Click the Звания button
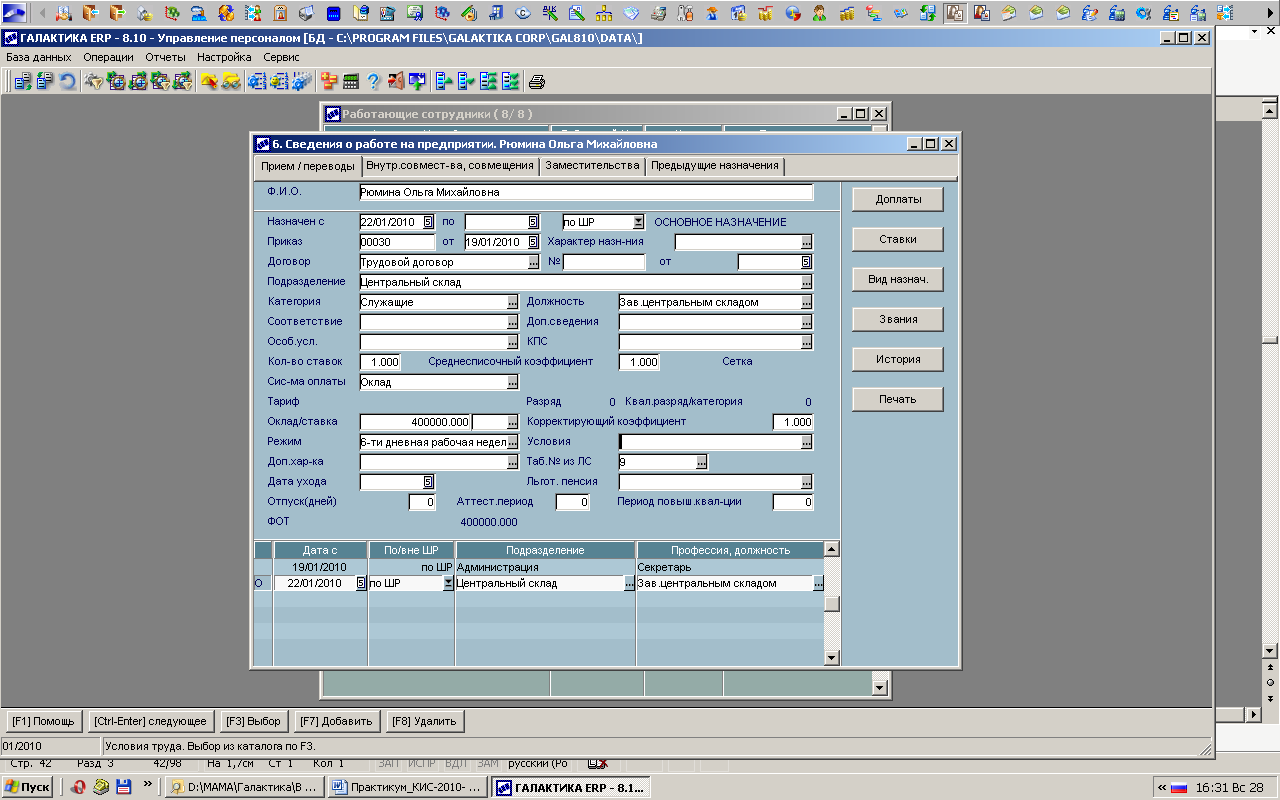The height and width of the screenshot is (800, 1280). 898,319
